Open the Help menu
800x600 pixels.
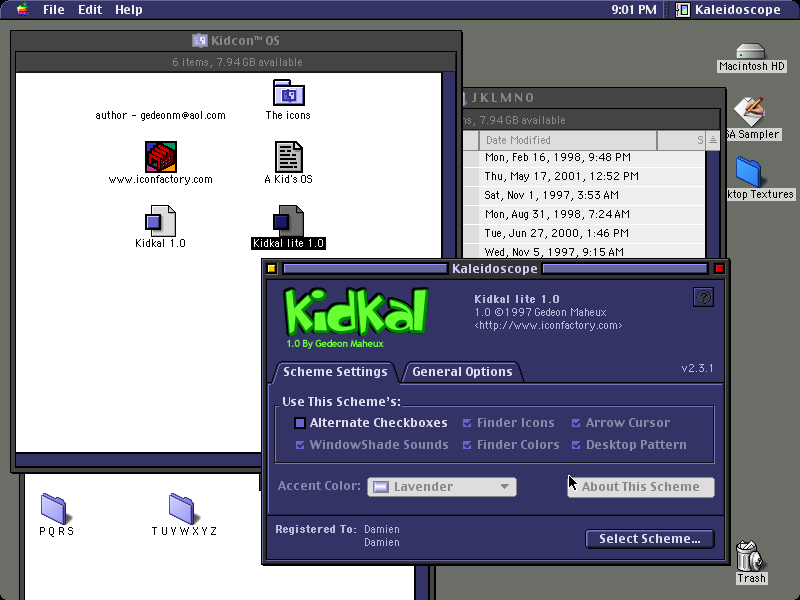click(129, 9)
